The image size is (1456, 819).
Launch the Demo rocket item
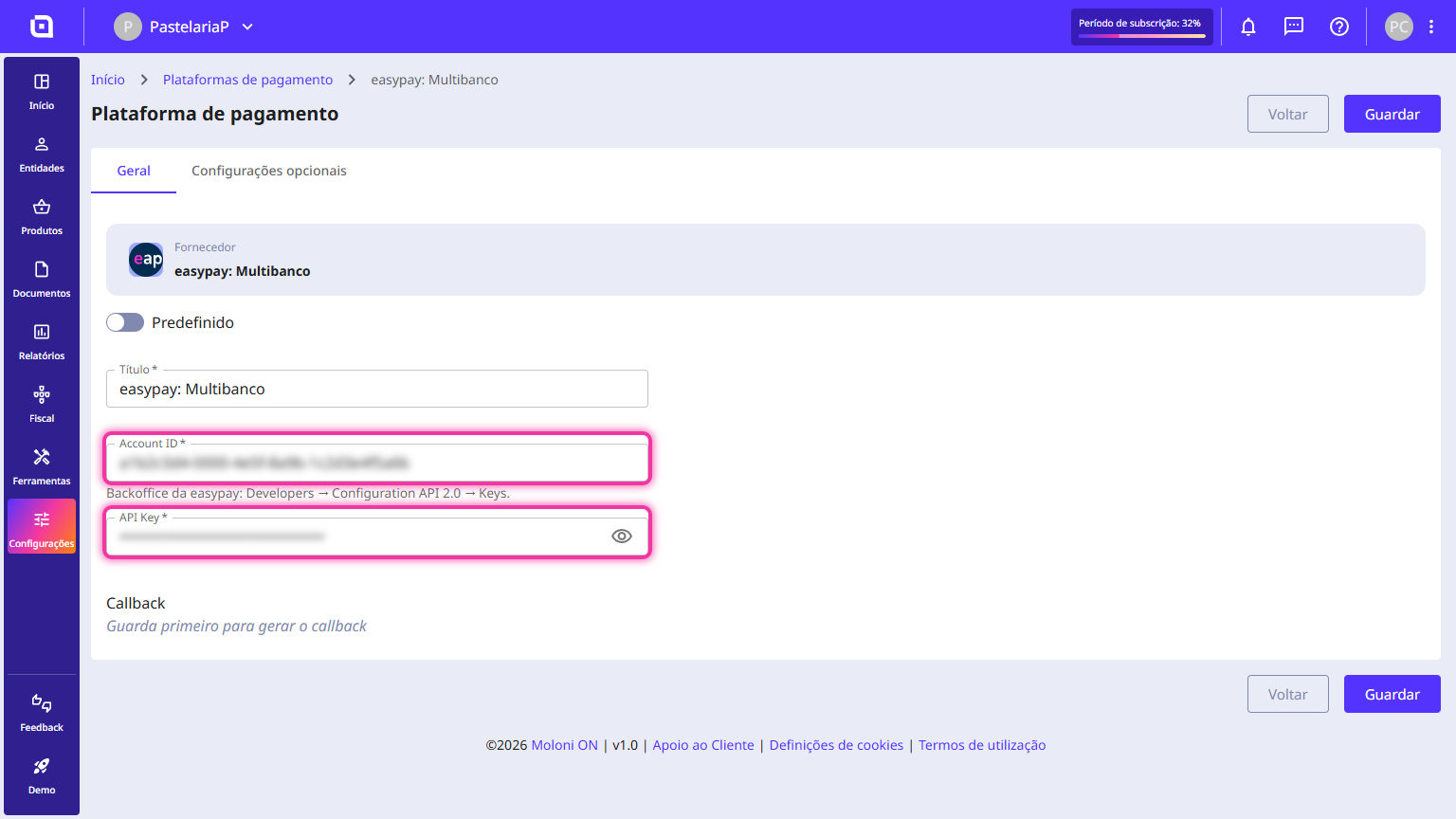click(x=42, y=776)
